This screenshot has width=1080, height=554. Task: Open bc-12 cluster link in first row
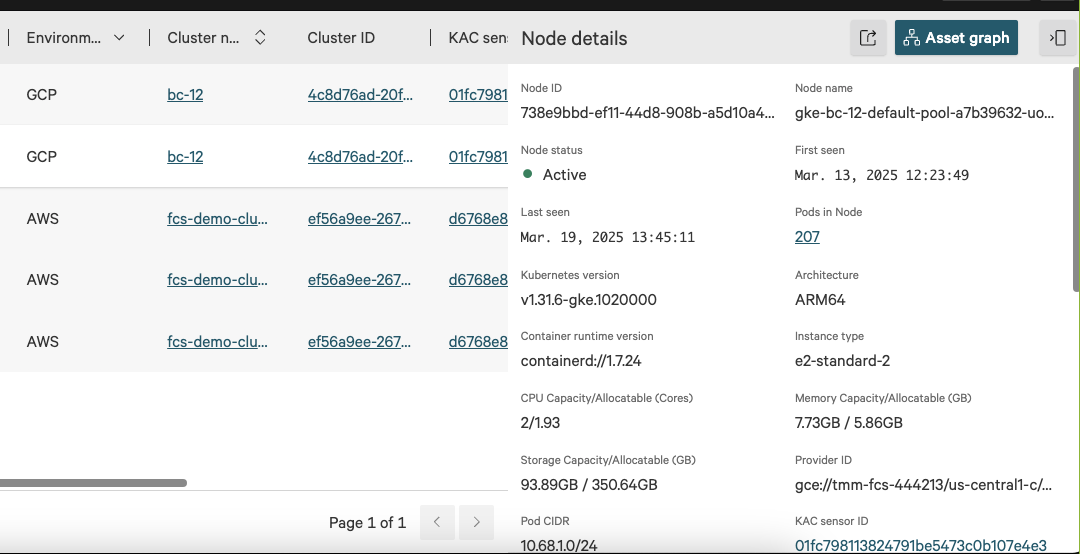(x=185, y=95)
